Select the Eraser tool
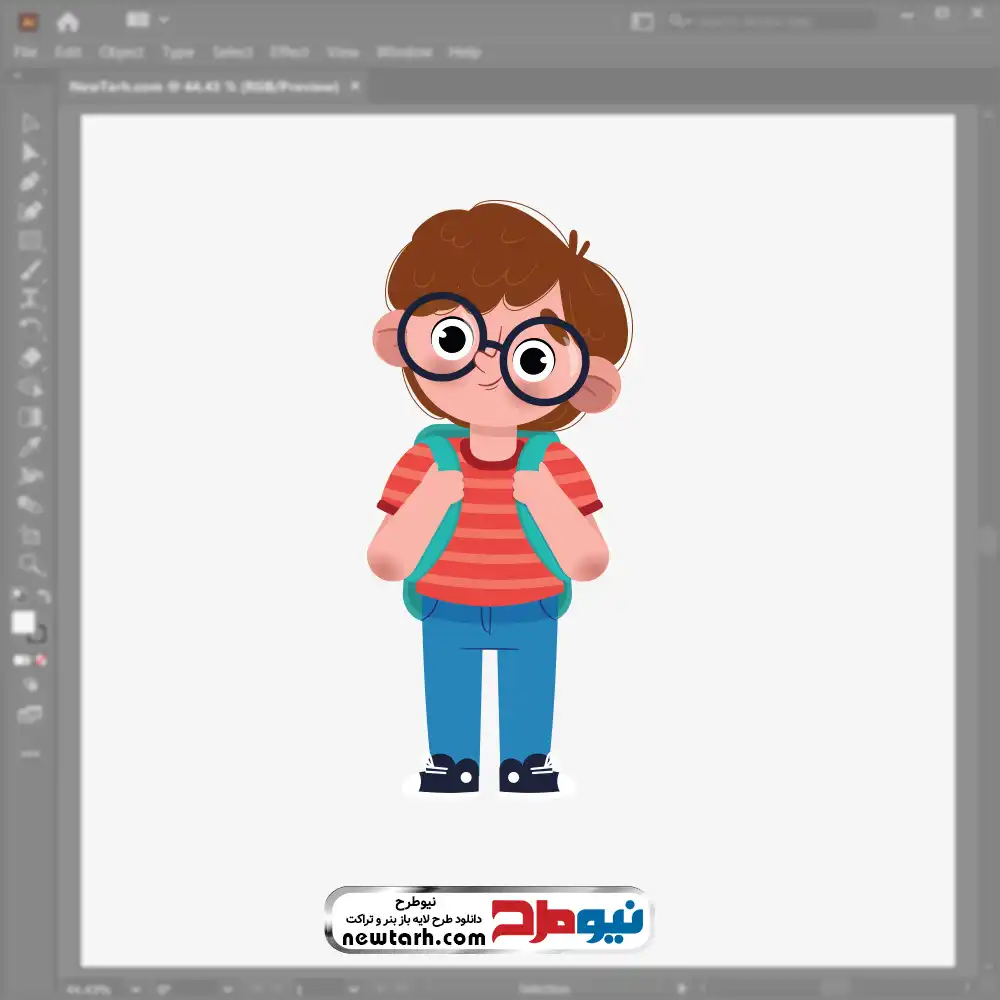This screenshot has height=1000, width=1000. pyautogui.click(x=30, y=357)
